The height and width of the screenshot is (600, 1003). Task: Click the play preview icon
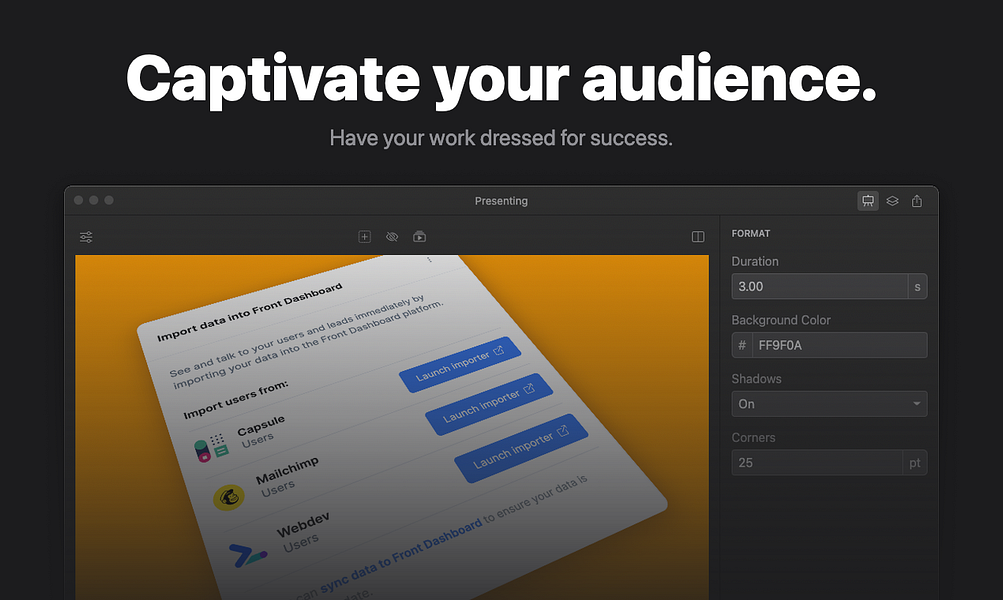[420, 237]
